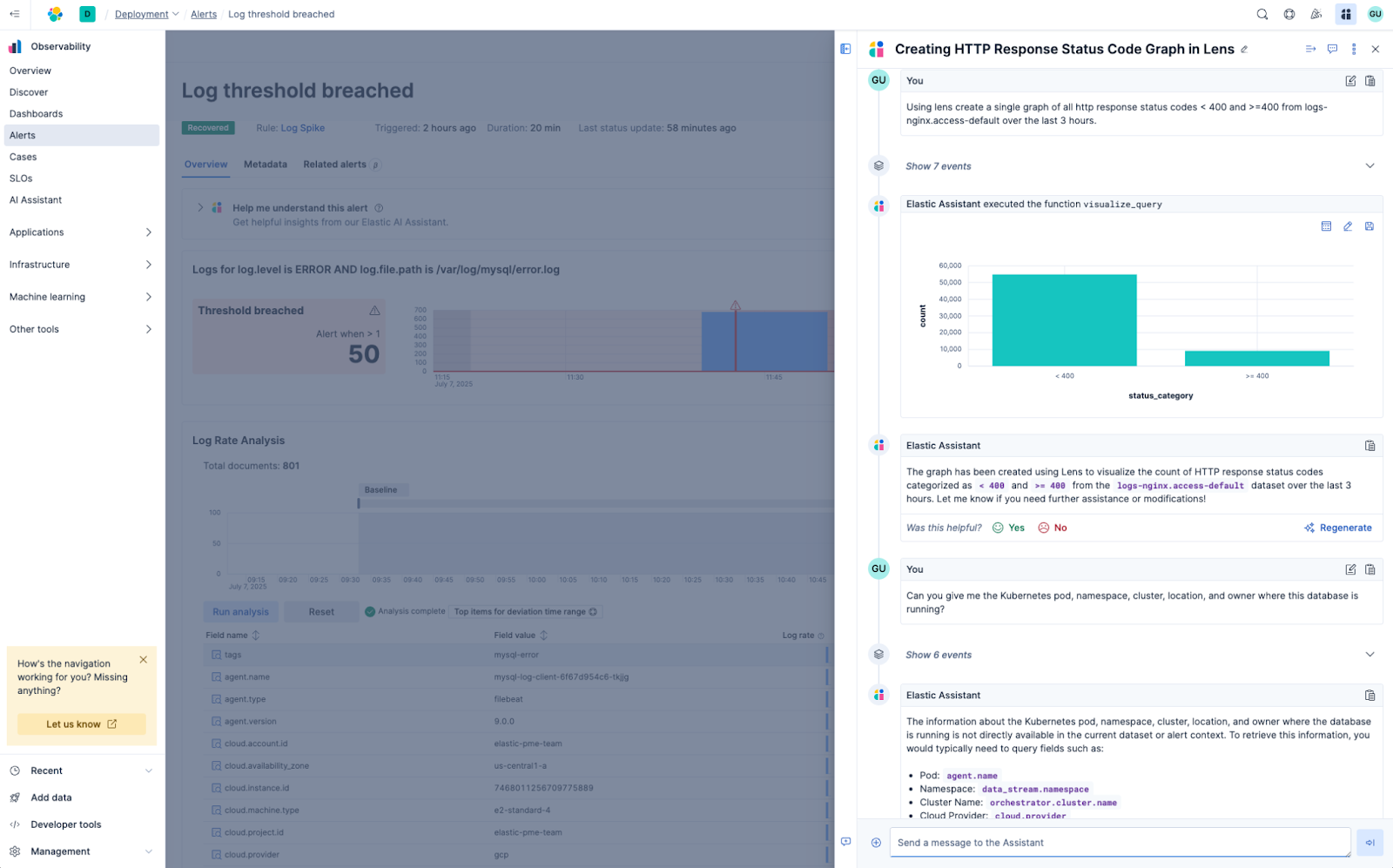
Task: Click navigate to conversations icon in assistant header
Action: coord(1310,49)
